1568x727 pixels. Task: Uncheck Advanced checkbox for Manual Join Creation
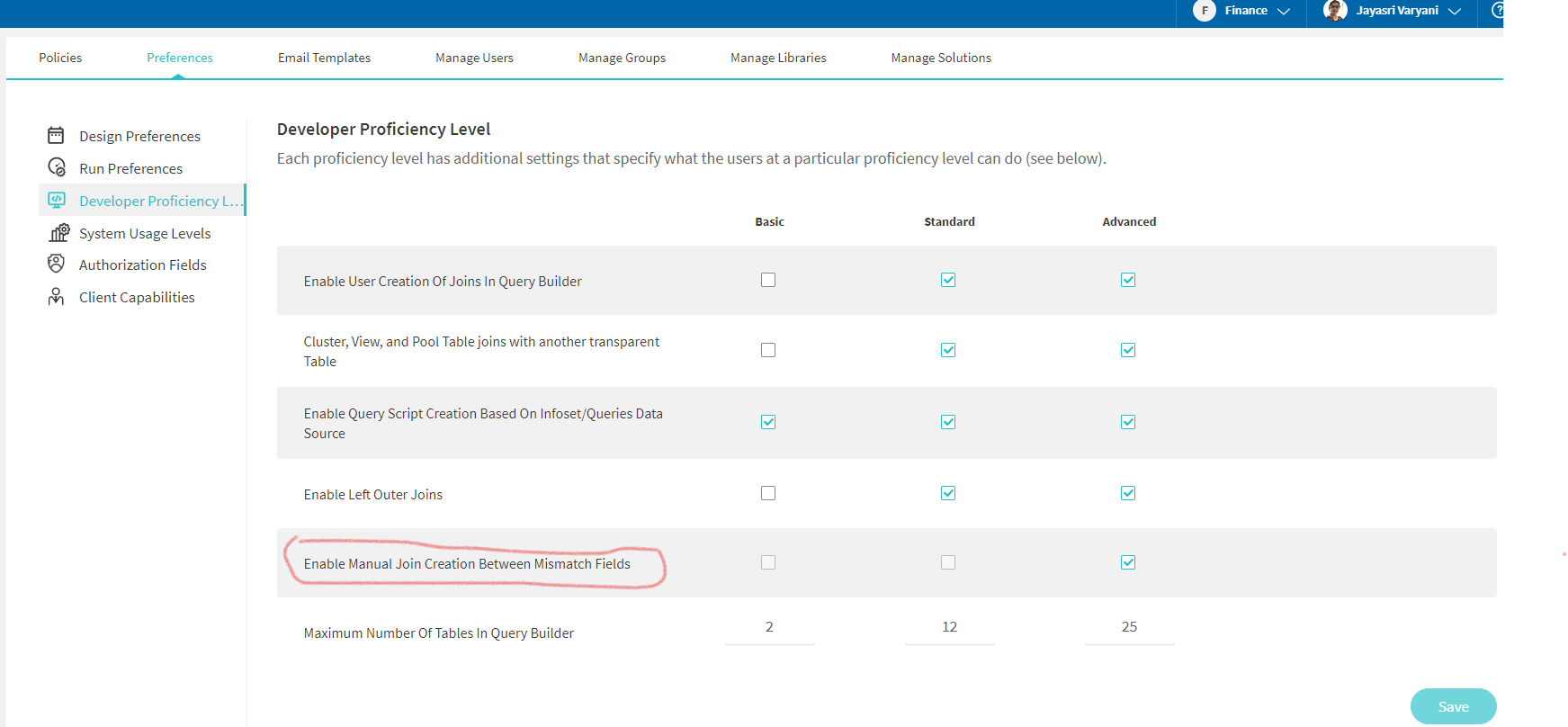(x=1128, y=562)
